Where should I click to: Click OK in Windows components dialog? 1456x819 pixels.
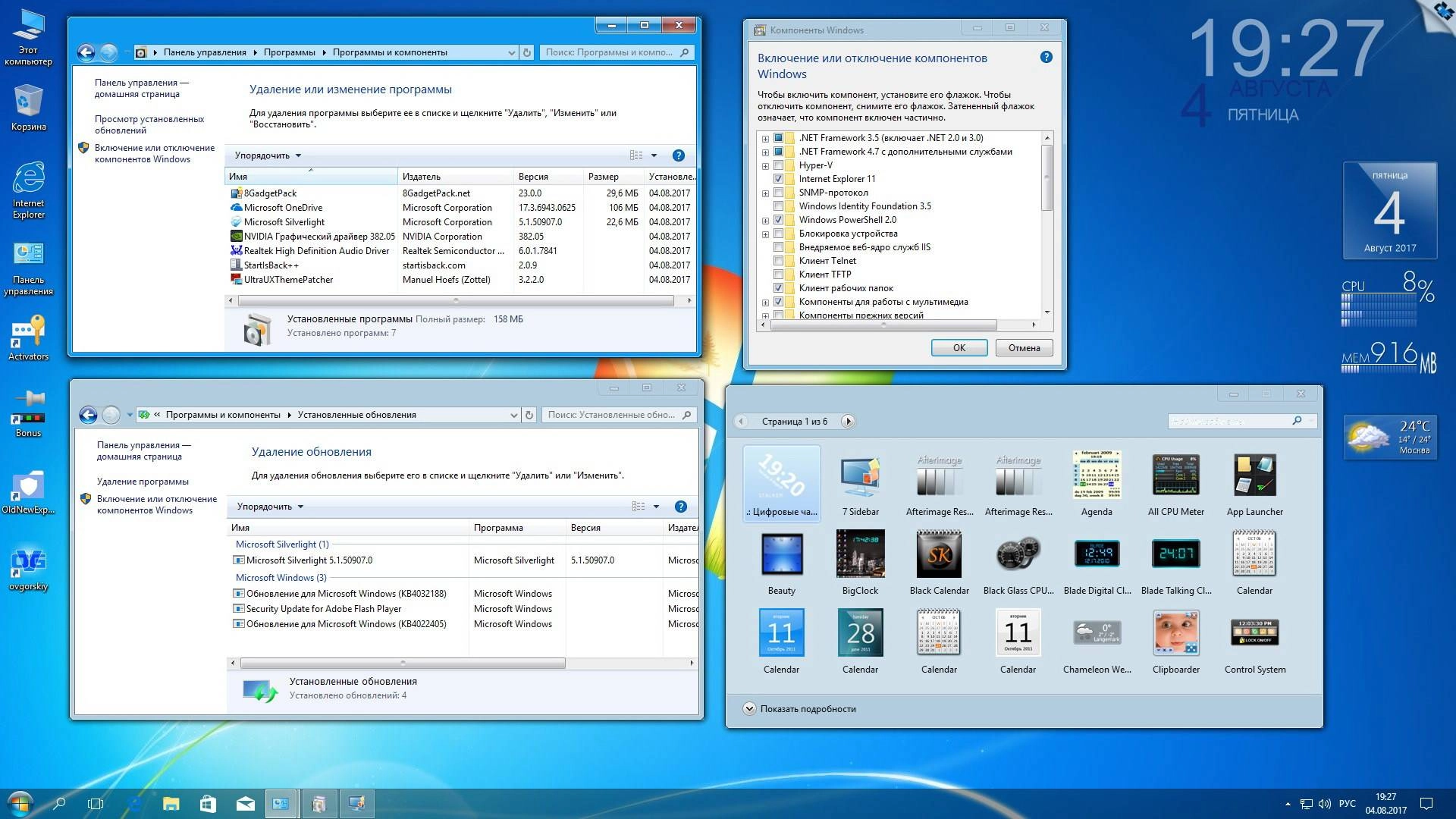click(959, 348)
